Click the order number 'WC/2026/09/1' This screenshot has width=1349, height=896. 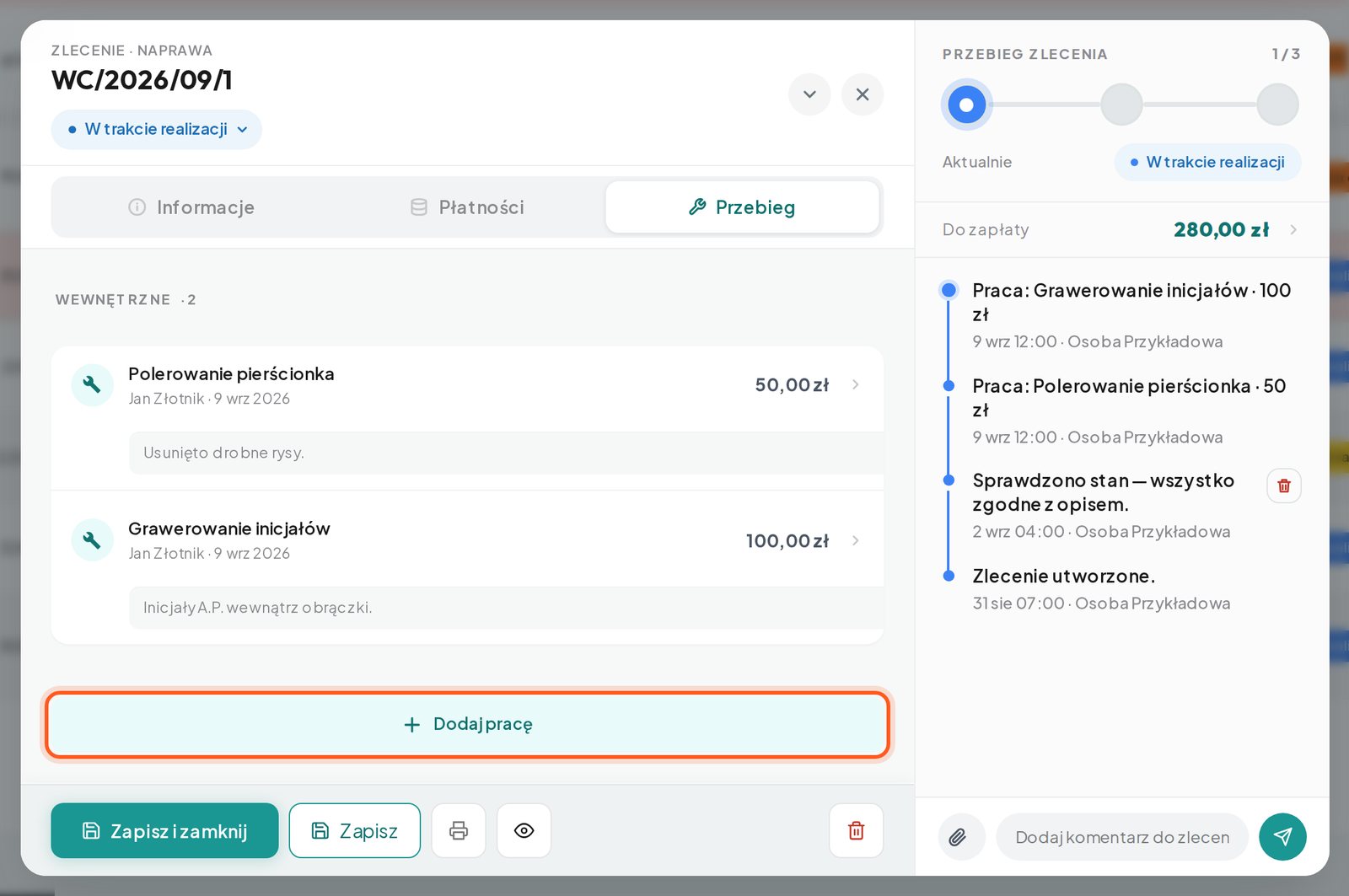tap(142, 80)
